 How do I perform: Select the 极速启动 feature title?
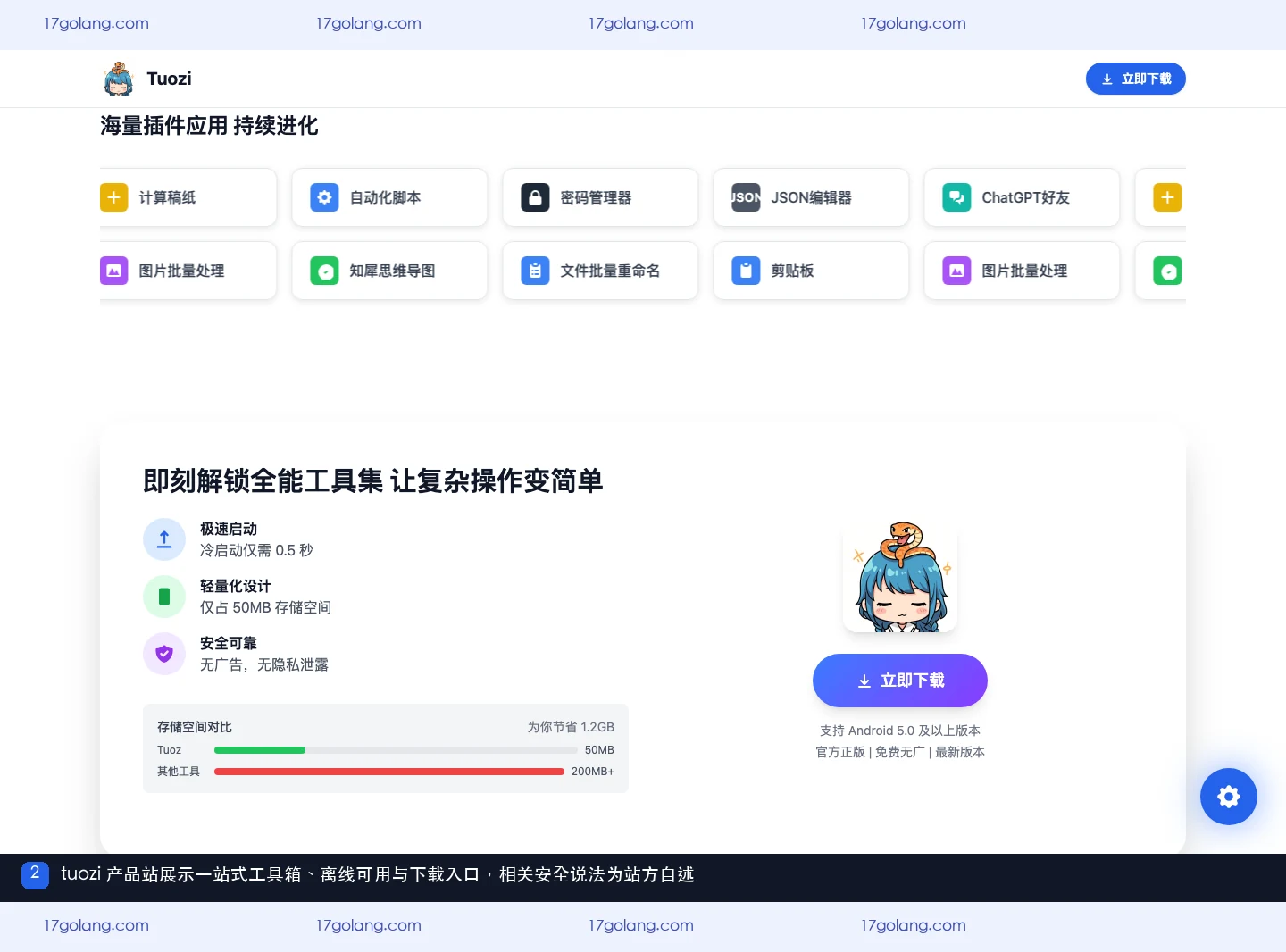click(229, 529)
